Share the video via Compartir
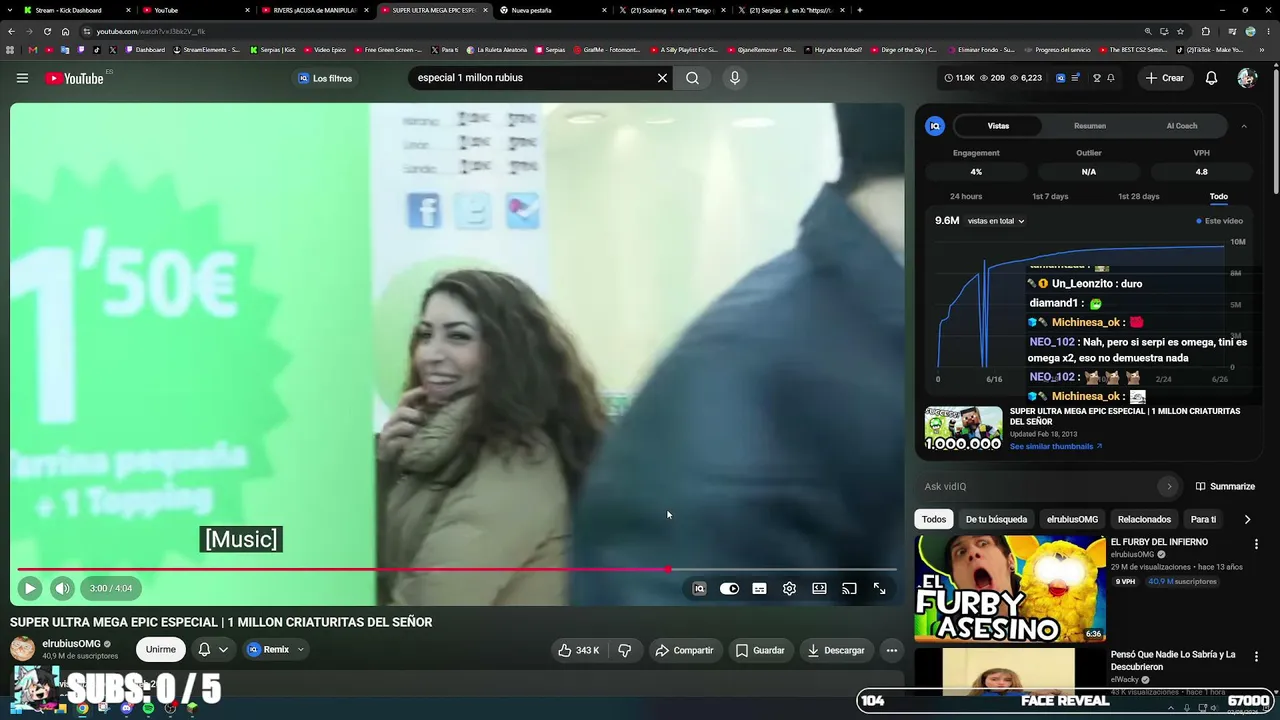The image size is (1280, 720). 684,650
